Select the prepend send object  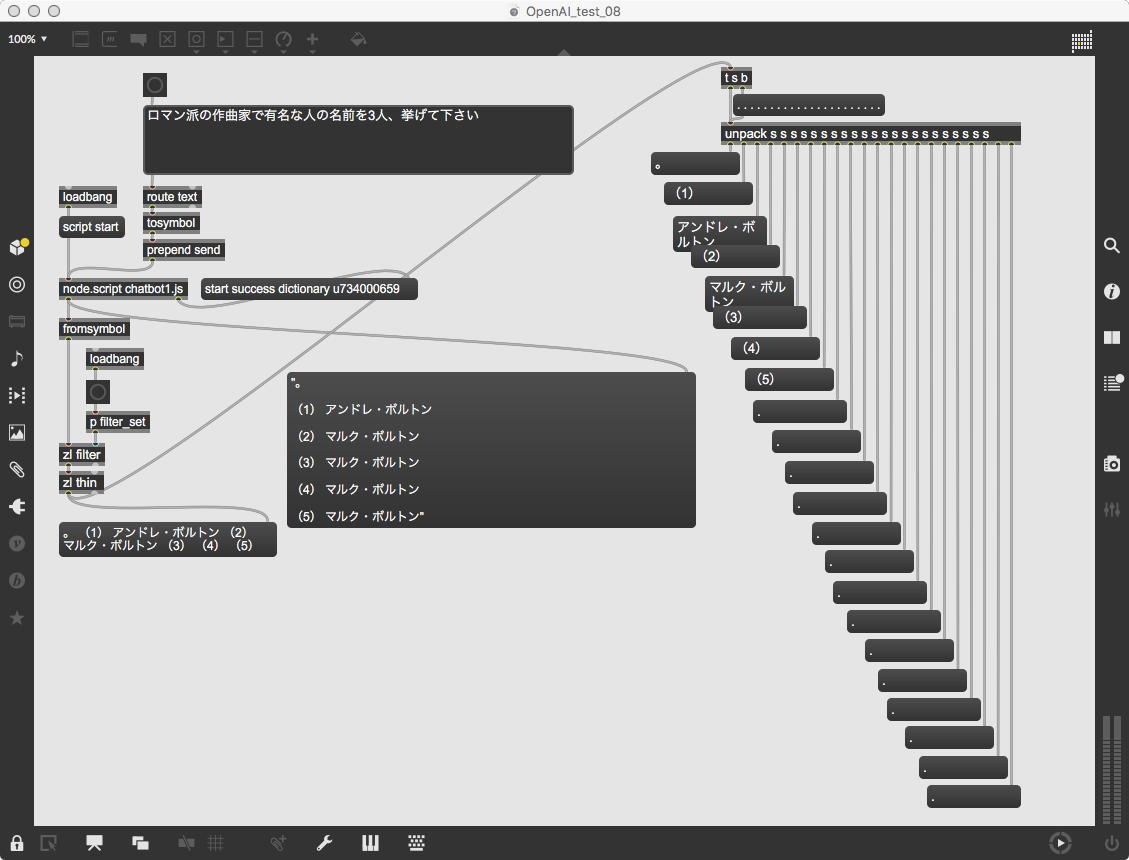184,250
